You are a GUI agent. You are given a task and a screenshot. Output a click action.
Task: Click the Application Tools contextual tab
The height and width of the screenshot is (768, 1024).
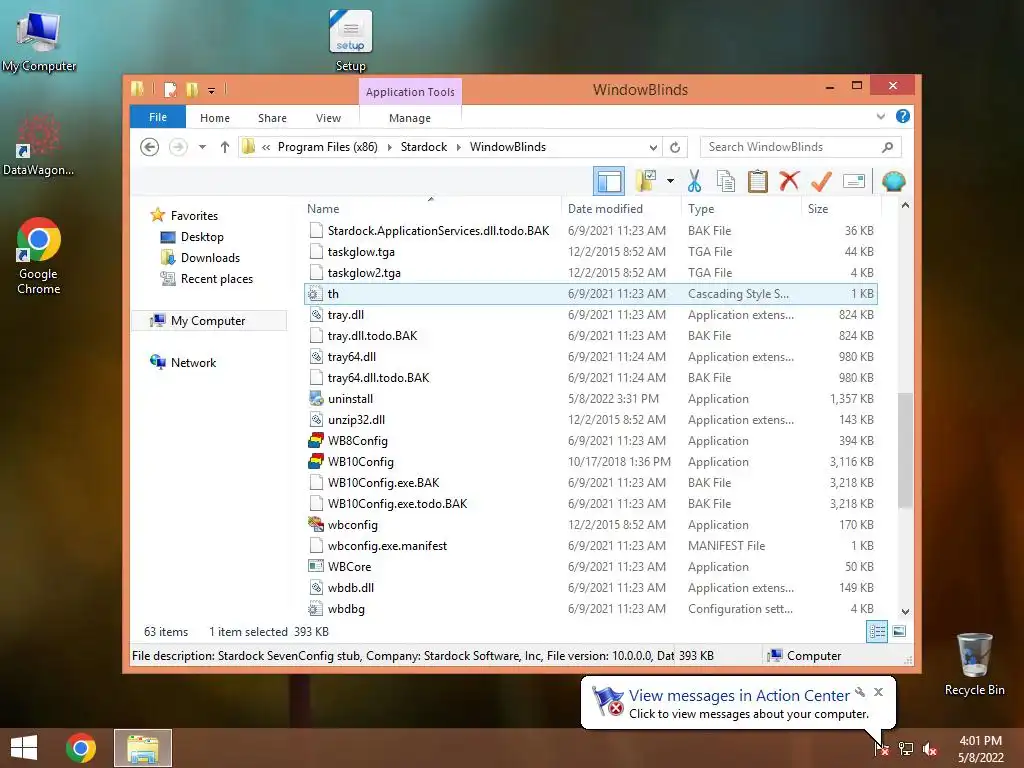(x=410, y=92)
